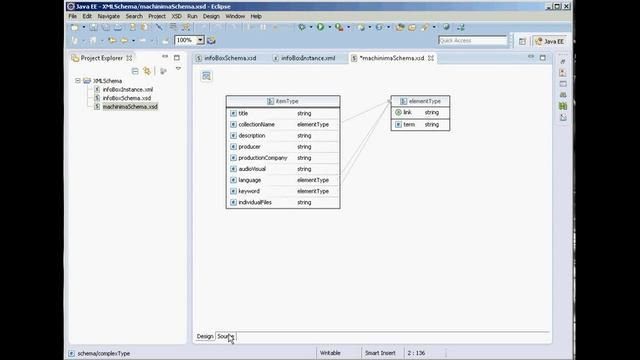Select the term element in elementType
640x360 pixels.
[420, 124]
